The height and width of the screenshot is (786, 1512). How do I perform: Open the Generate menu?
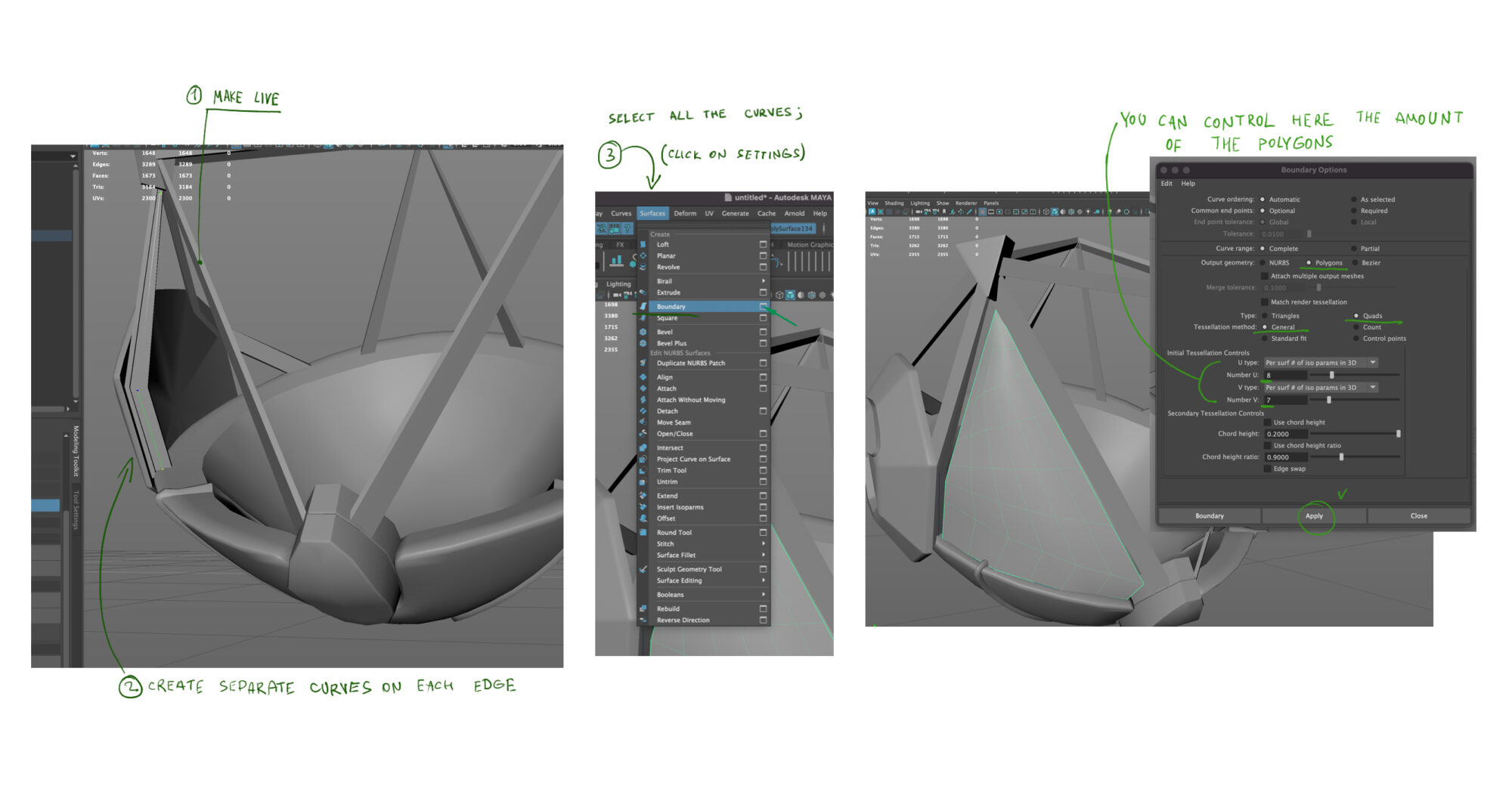click(735, 214)
